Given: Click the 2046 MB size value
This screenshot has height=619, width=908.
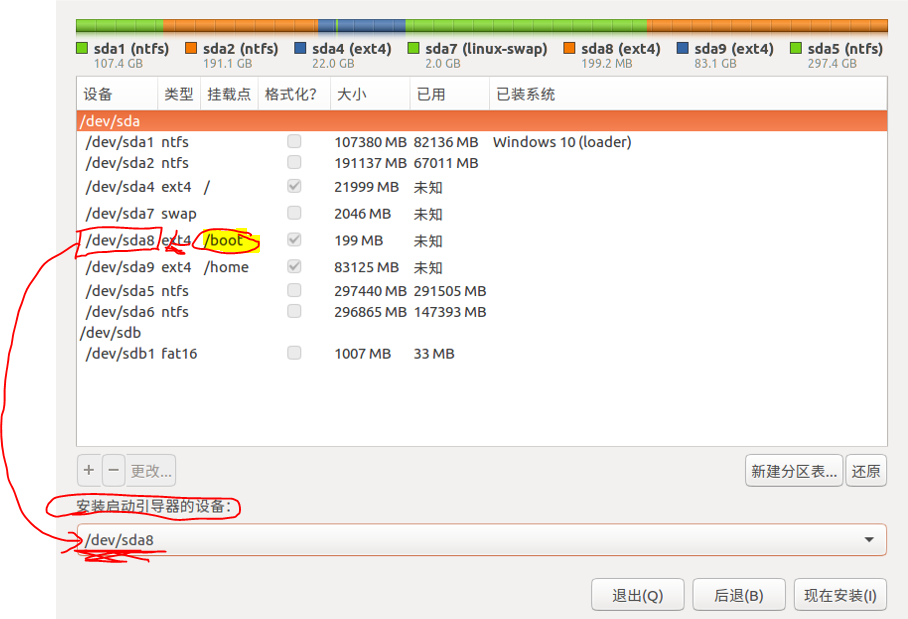Looking at the screenshot, I should tap(363, 214).
